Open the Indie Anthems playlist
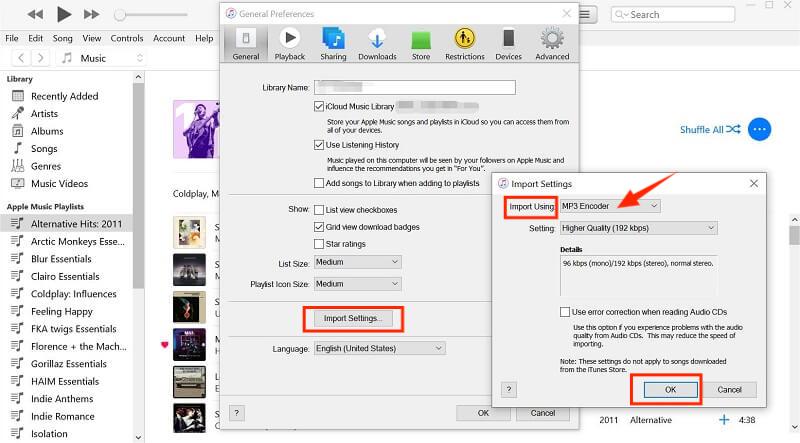Image resolution: width=800 pixels, height=443 pixels. (62, 399)
